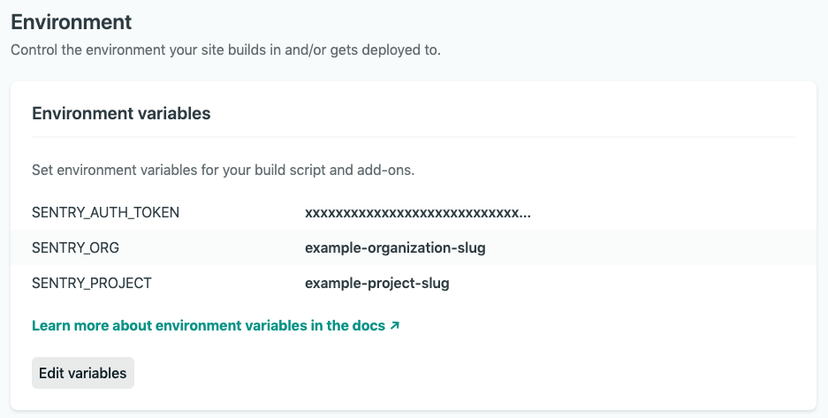Screen dimensions: 828x418
Task: Select the SENTRY_ORG variable name
Action: [76, 248]
